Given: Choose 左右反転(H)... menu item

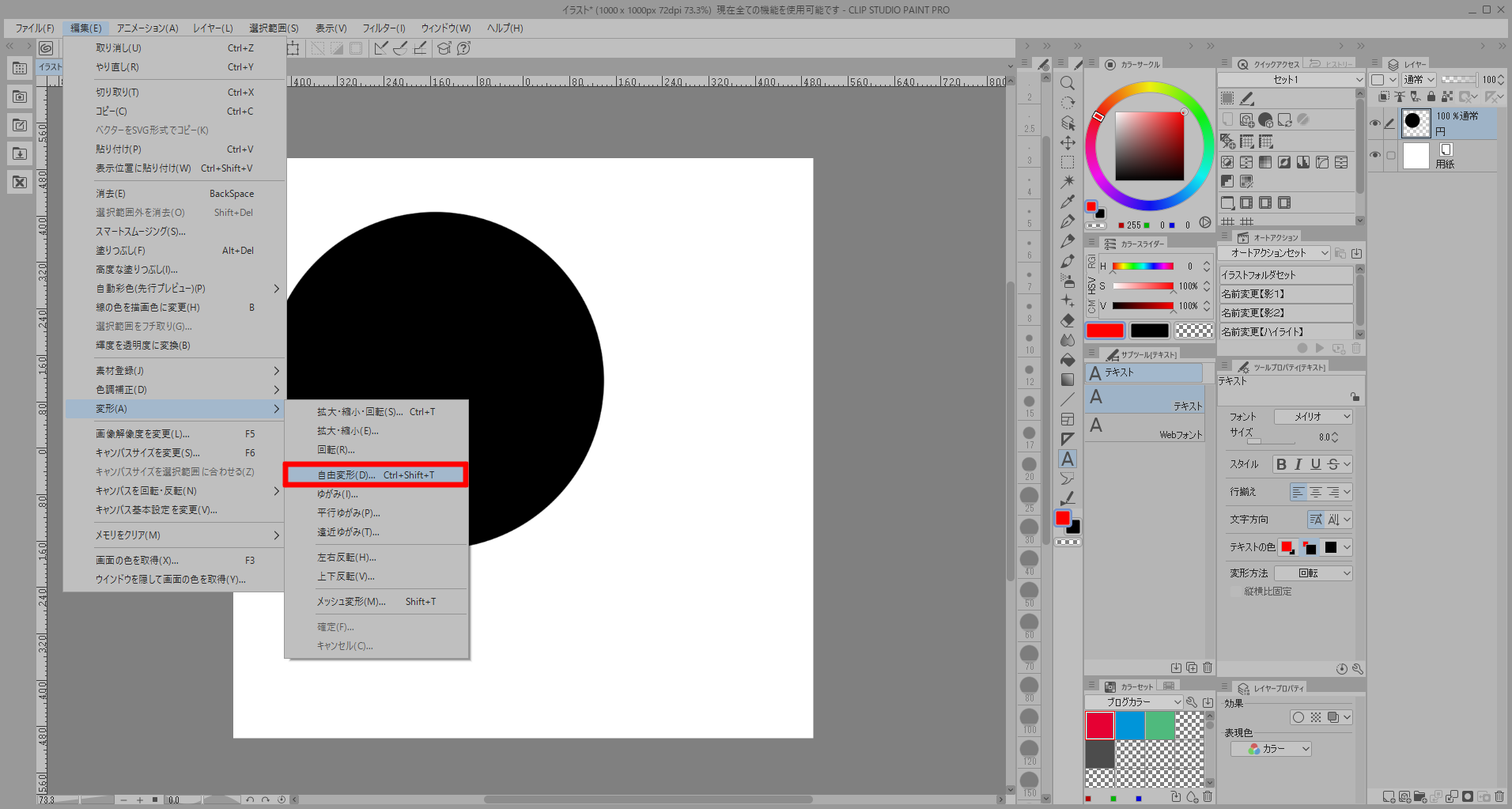Looking at the screenshot, I should tap(376, 558).
